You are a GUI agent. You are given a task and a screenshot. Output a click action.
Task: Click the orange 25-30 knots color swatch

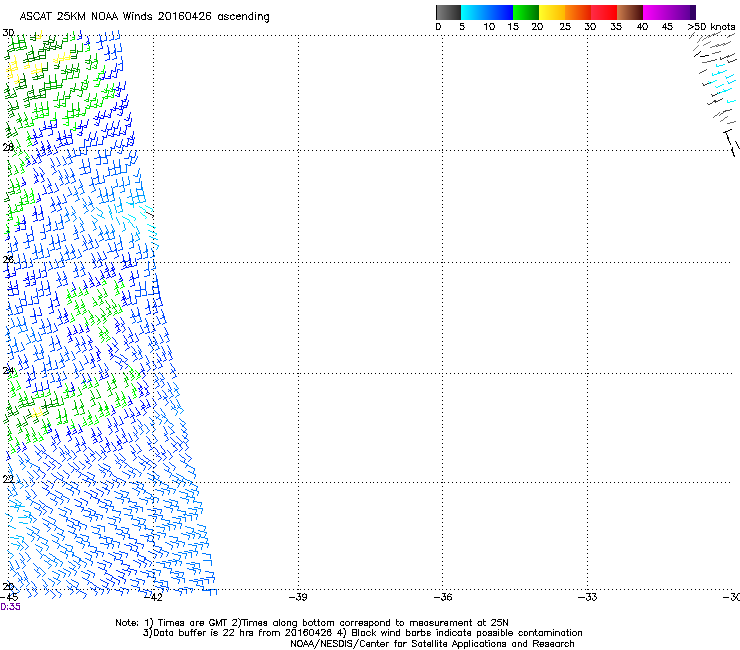pyautogui.click(x=578, y=12)
